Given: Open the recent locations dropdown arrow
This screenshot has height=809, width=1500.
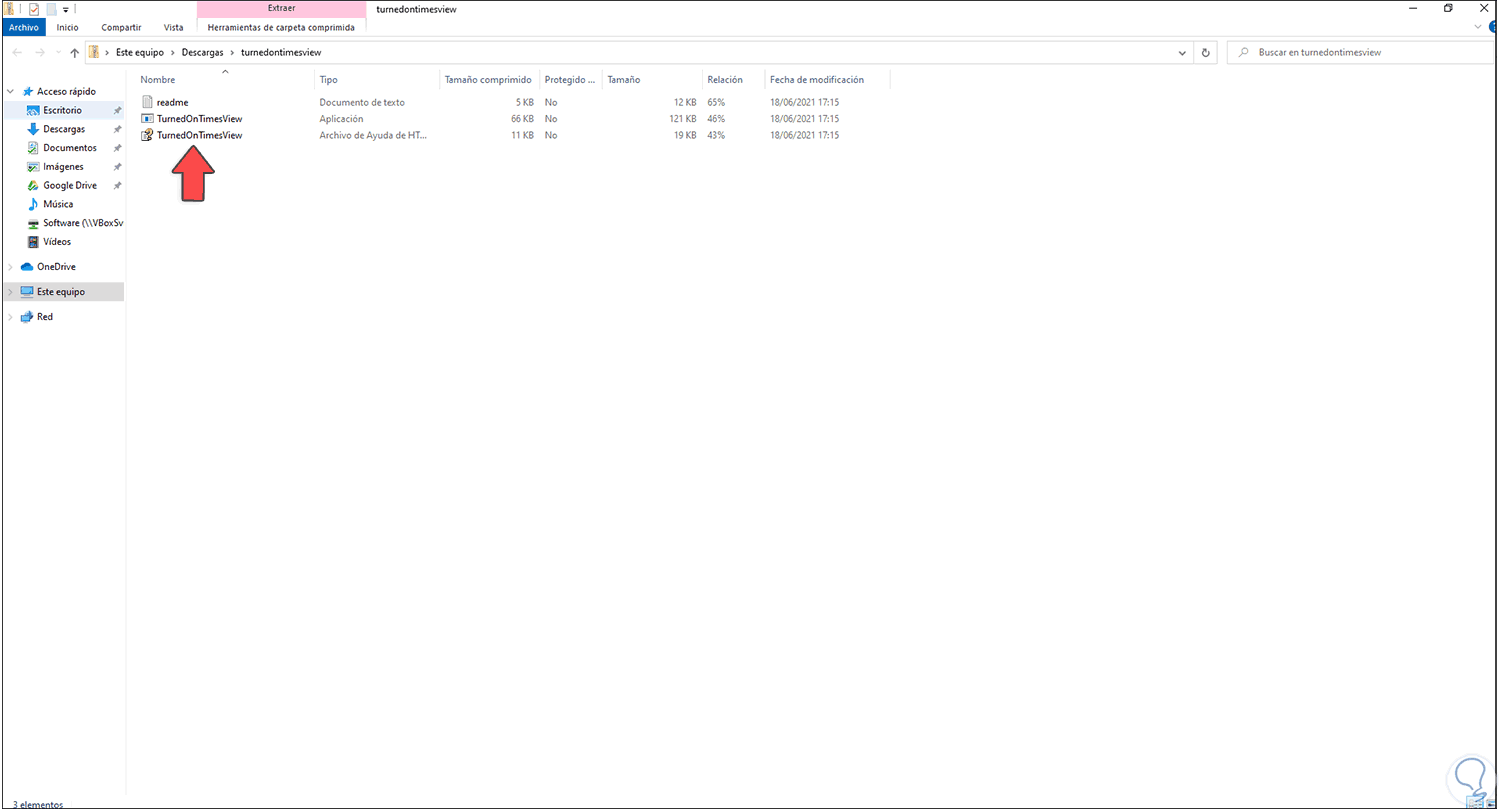Looking at the screenshot, I should tap(57, 52).
